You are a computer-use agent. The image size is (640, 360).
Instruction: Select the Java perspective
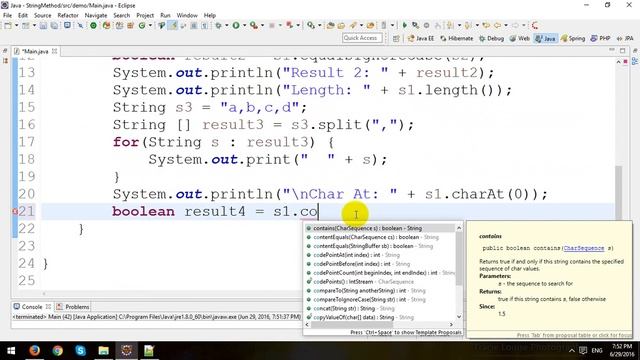546,38
